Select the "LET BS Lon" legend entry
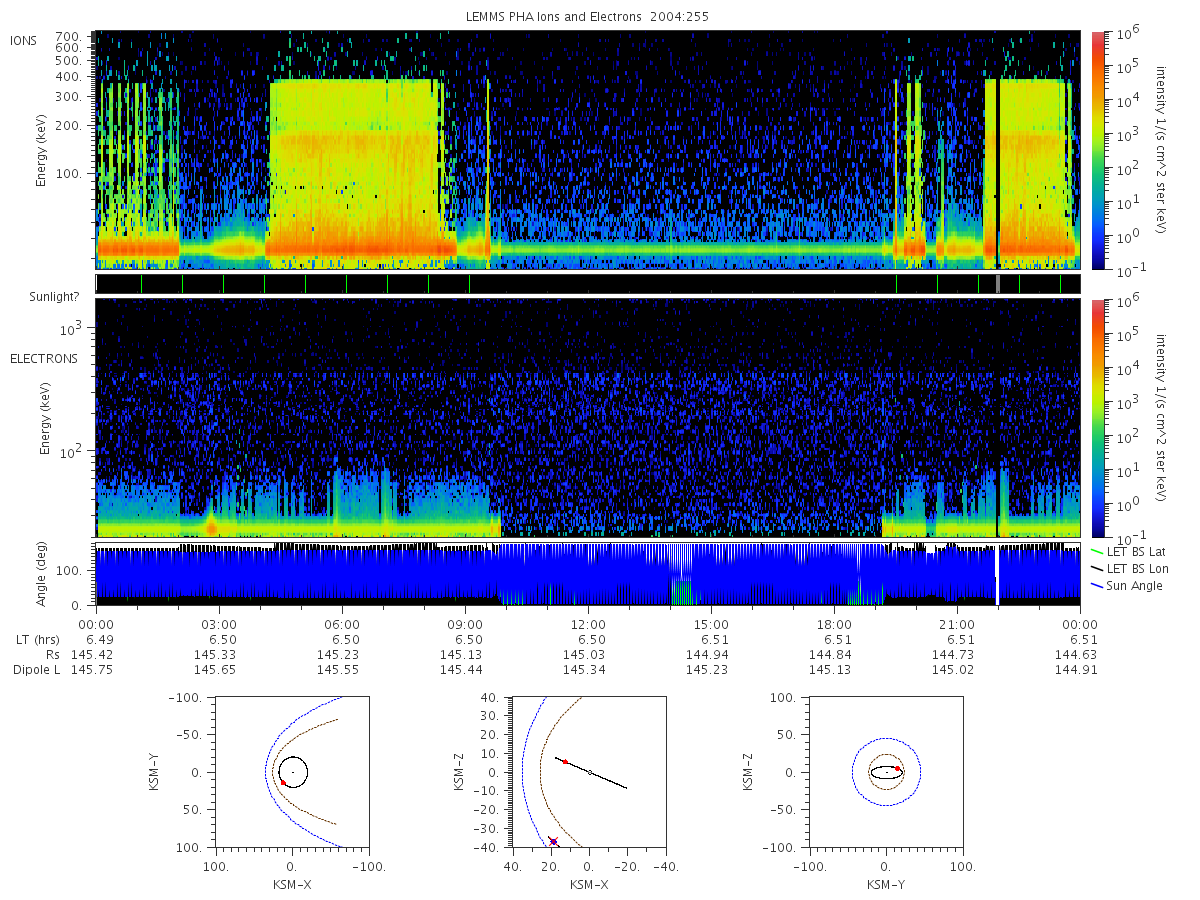The height and width of the screenshot is (900, 1200). 1128,568
